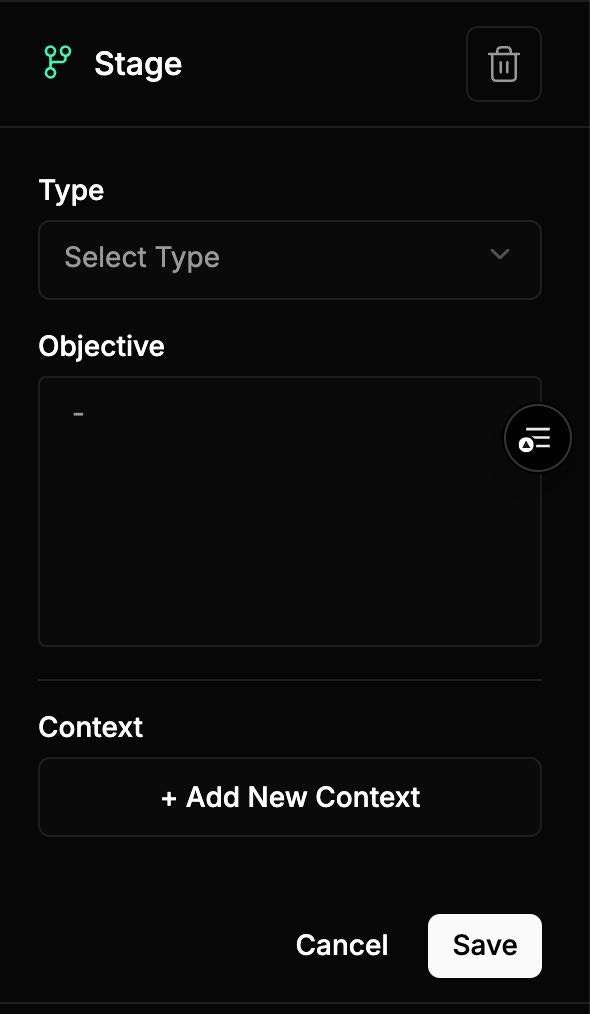Screen dimensions: 590x1014
Task: Click the text 'Add New Context'
Action: (303, 797)
